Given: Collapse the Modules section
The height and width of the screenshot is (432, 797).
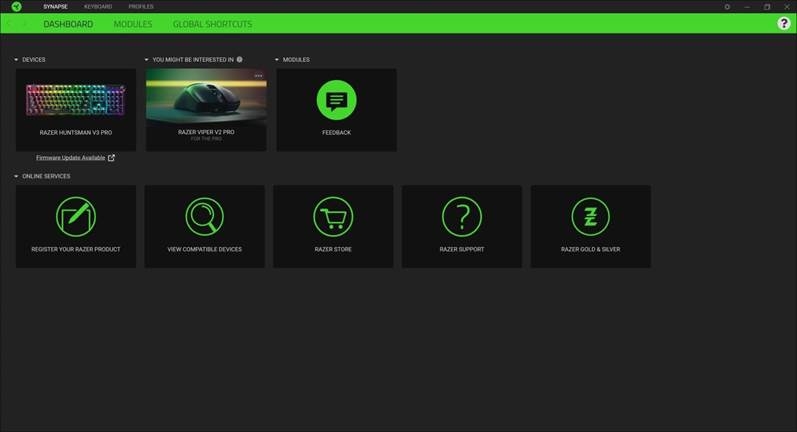Looking at the screenshot, I should (277, 59).
